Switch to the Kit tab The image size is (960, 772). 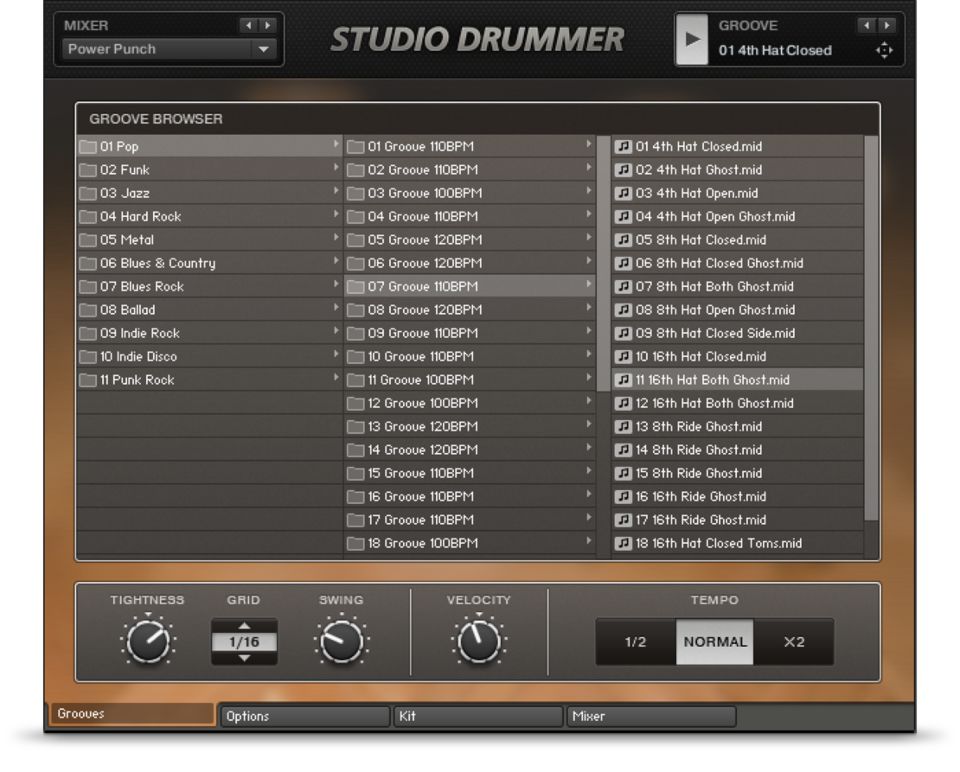(478, 716)
